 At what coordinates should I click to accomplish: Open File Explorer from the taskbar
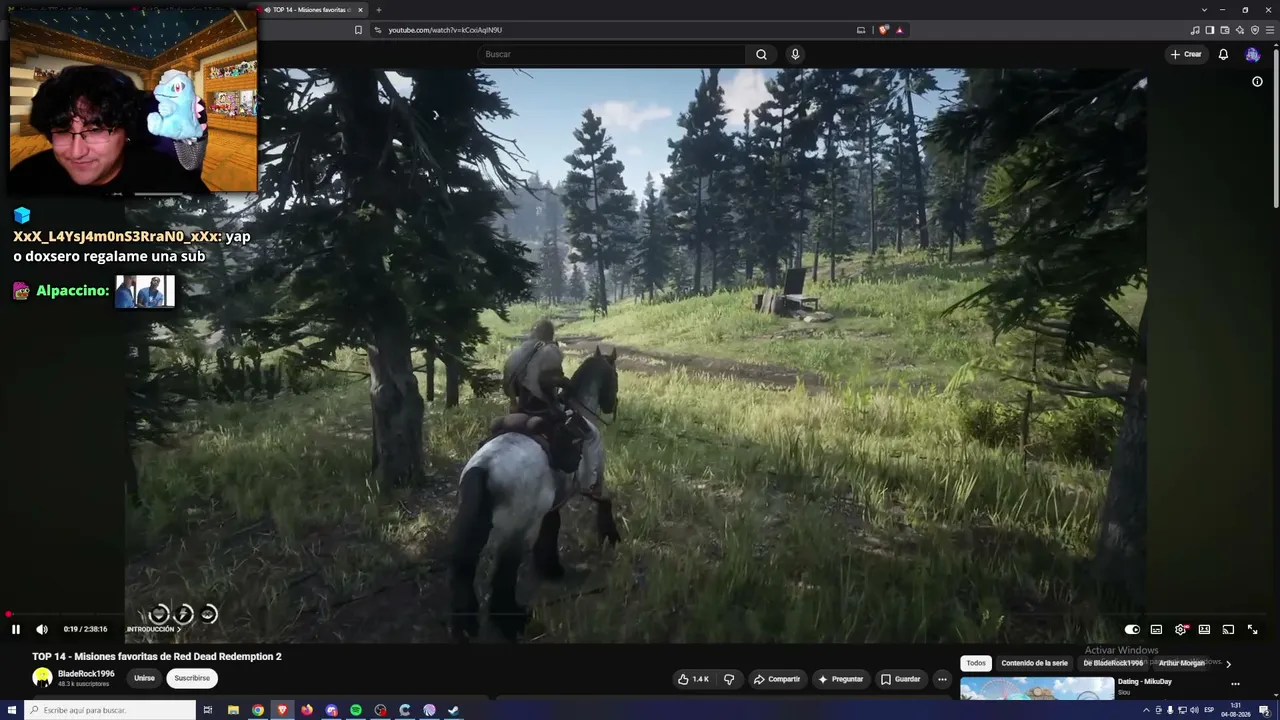pyautogui.click(x=233, y=710)
